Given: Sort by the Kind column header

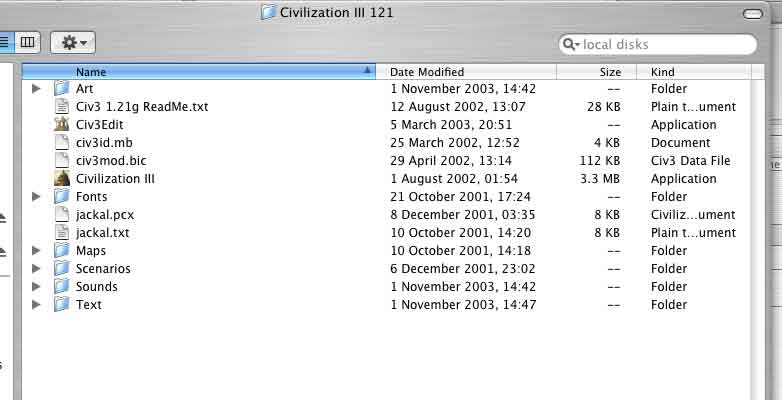Looking at the screenshot, I should (x=694, y=72).
